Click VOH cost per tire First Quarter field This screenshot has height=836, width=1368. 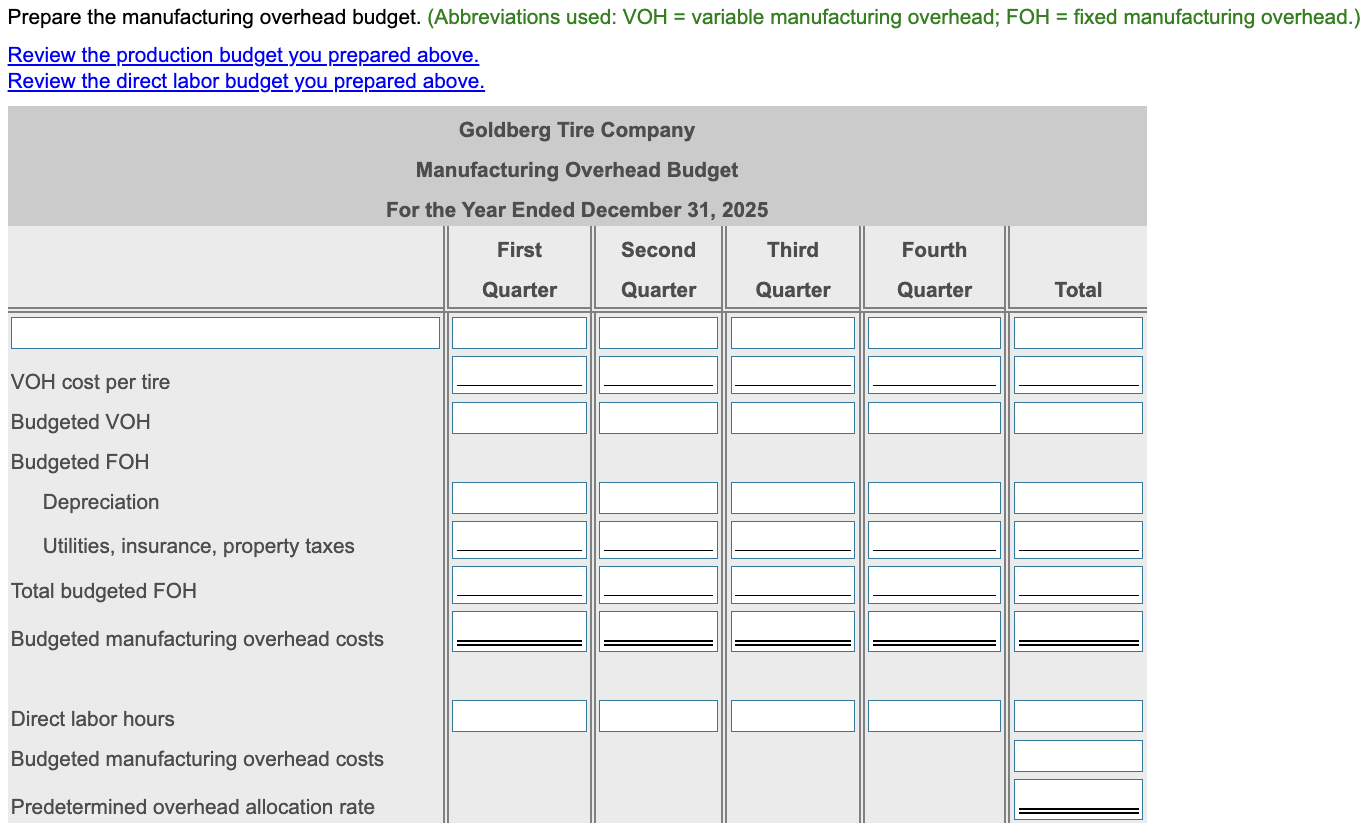click(519, 374)
